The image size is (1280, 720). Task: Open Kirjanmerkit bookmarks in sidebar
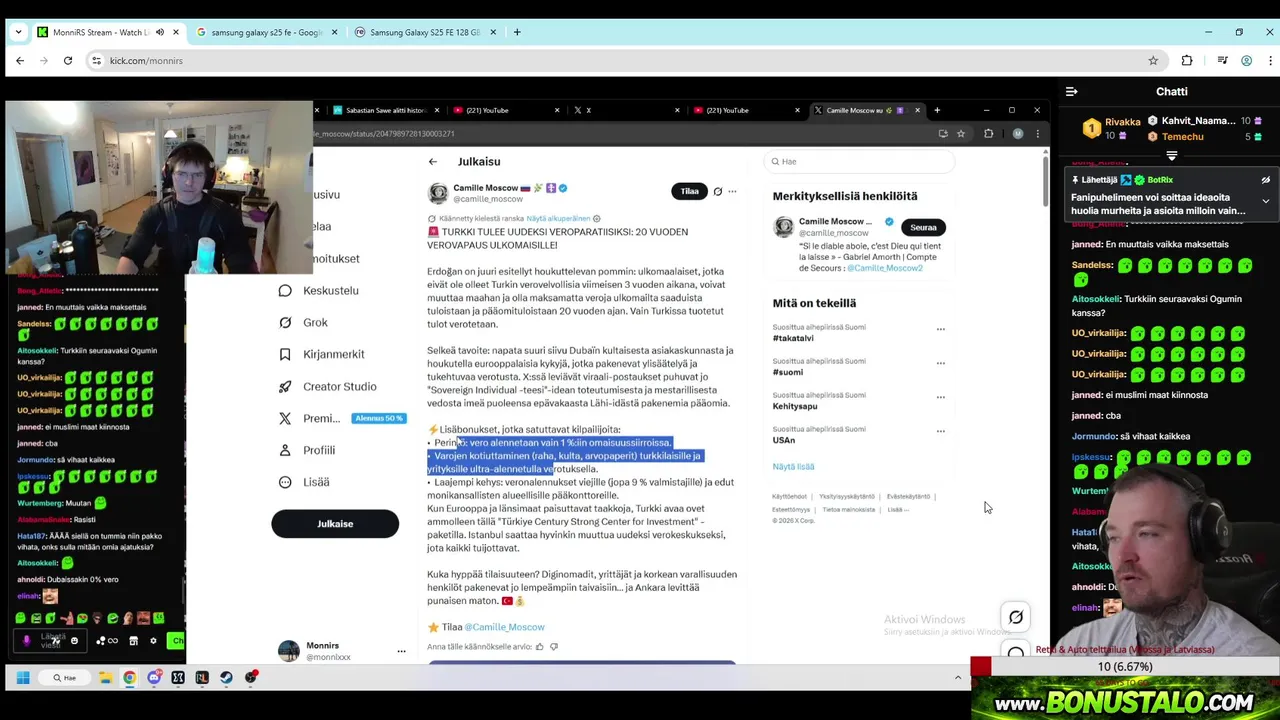pyautogui.click(x=322, y=354)
